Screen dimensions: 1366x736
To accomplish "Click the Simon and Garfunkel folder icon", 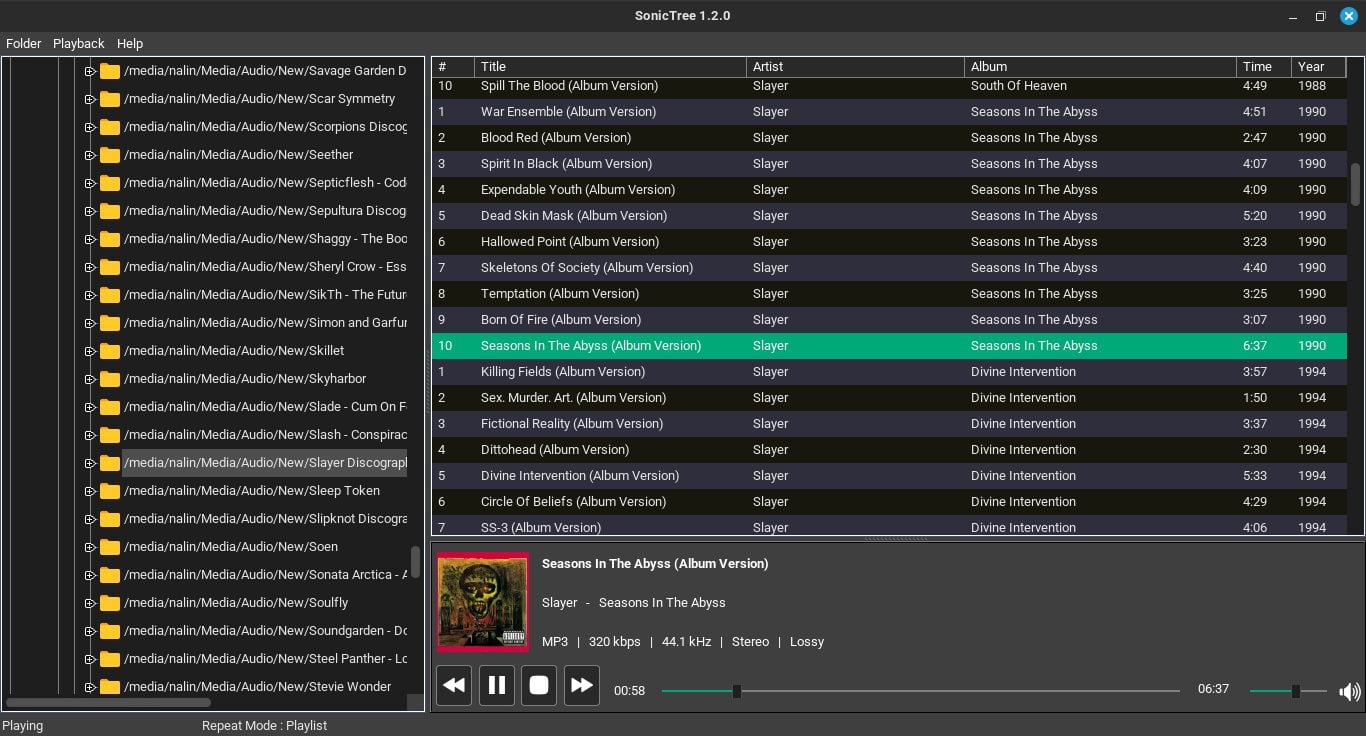I will 110,323.
